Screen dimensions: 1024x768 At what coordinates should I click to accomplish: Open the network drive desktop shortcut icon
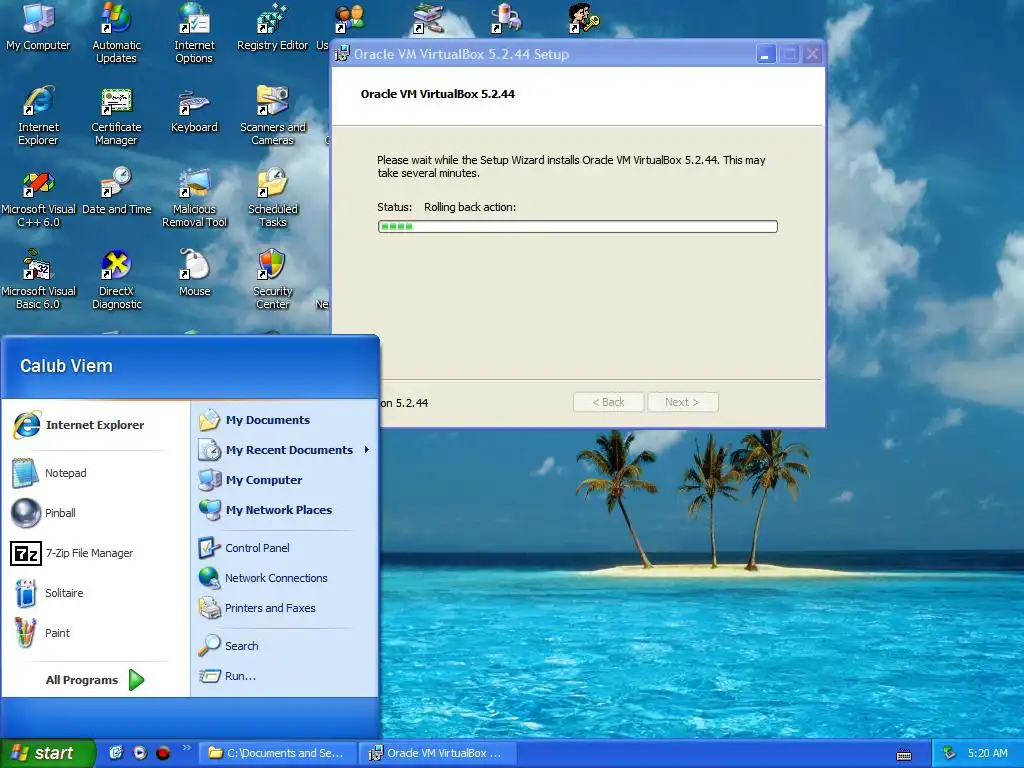pos(428,18)
